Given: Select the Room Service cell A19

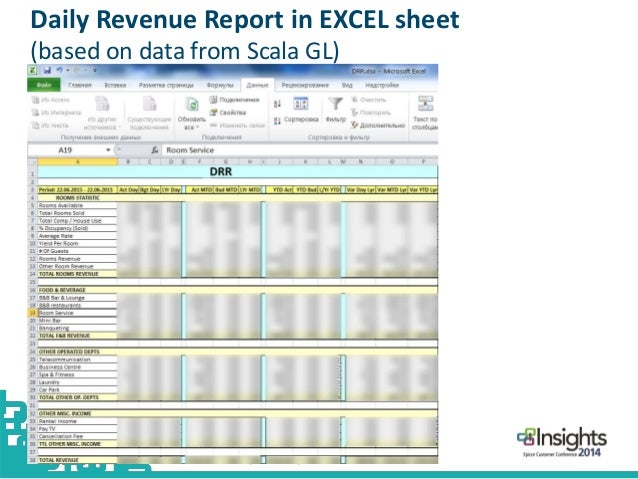Looking at the screenshot, I should click(77, 313).
